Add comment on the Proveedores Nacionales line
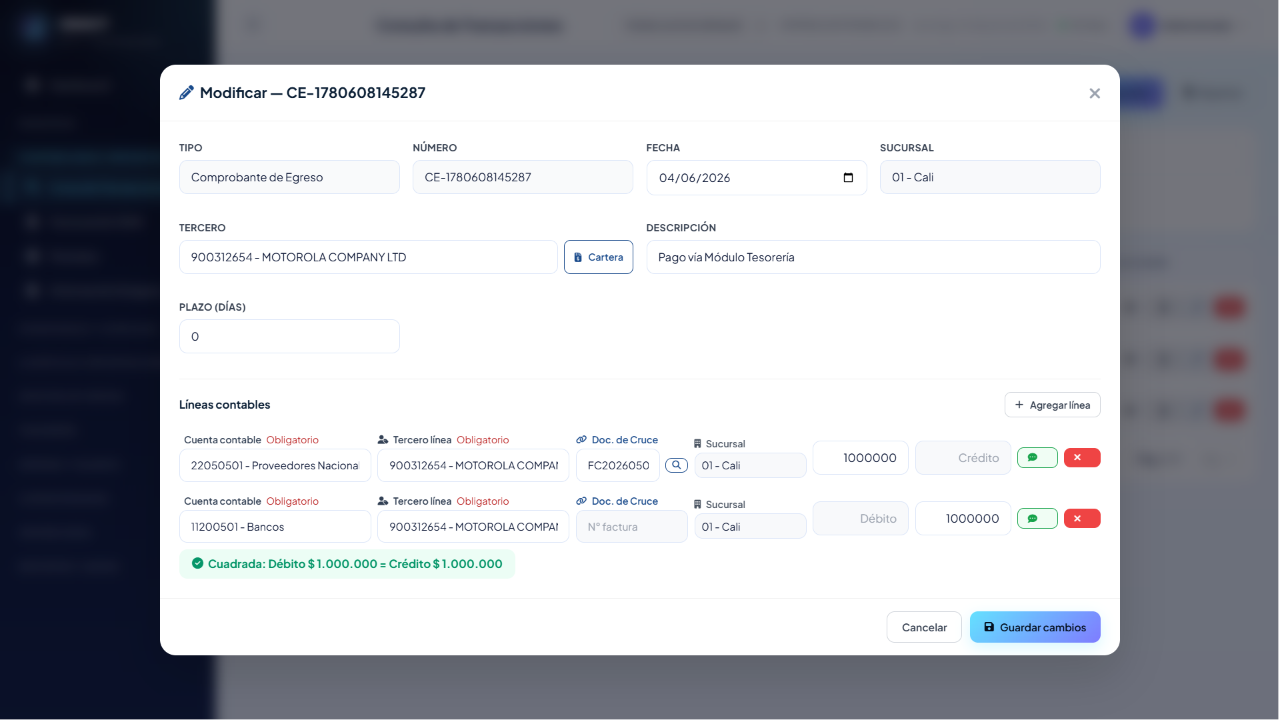Image resolution: width=1279 pixels, height=720 pixels. pos(1037,457)
